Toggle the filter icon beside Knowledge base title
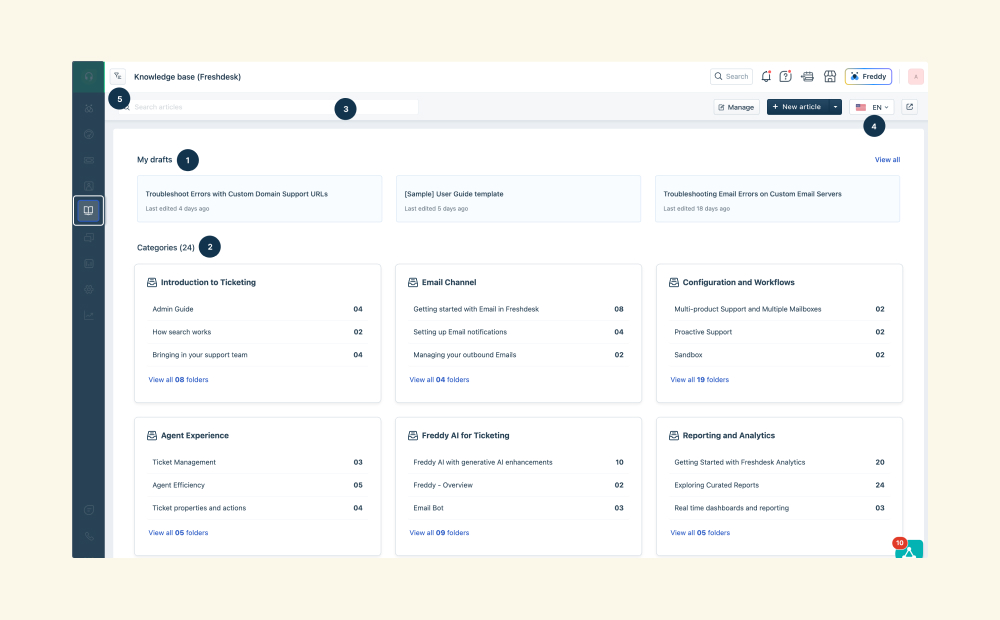The height and width of the screenshot is (620, 1000). click(117, 77)
